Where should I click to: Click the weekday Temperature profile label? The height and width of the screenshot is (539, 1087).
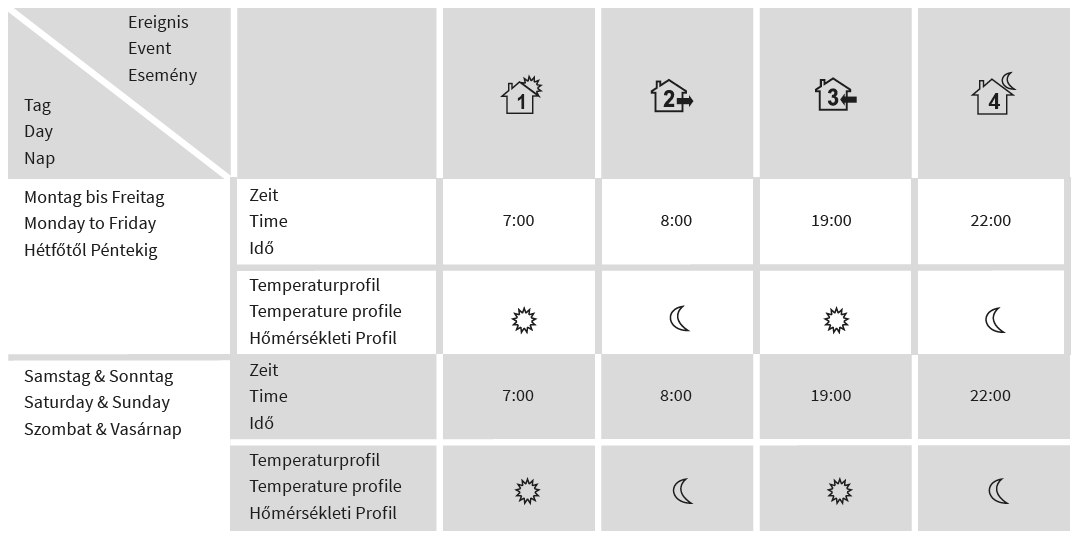tap(325, 312)
